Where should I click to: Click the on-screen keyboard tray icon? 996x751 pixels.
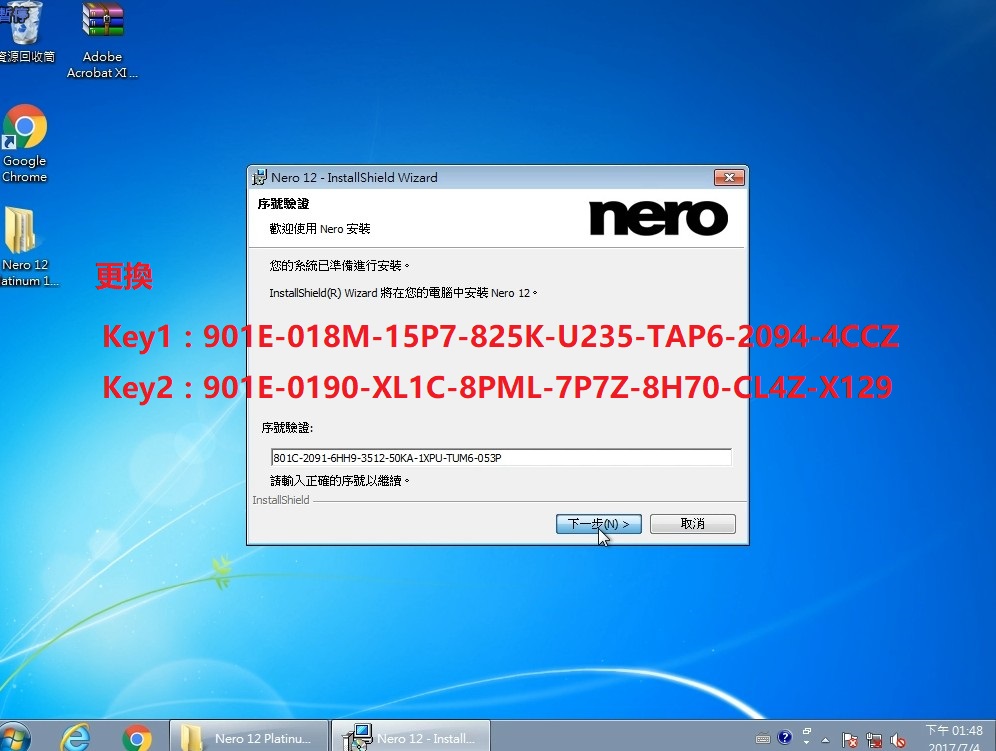point(763,738)
